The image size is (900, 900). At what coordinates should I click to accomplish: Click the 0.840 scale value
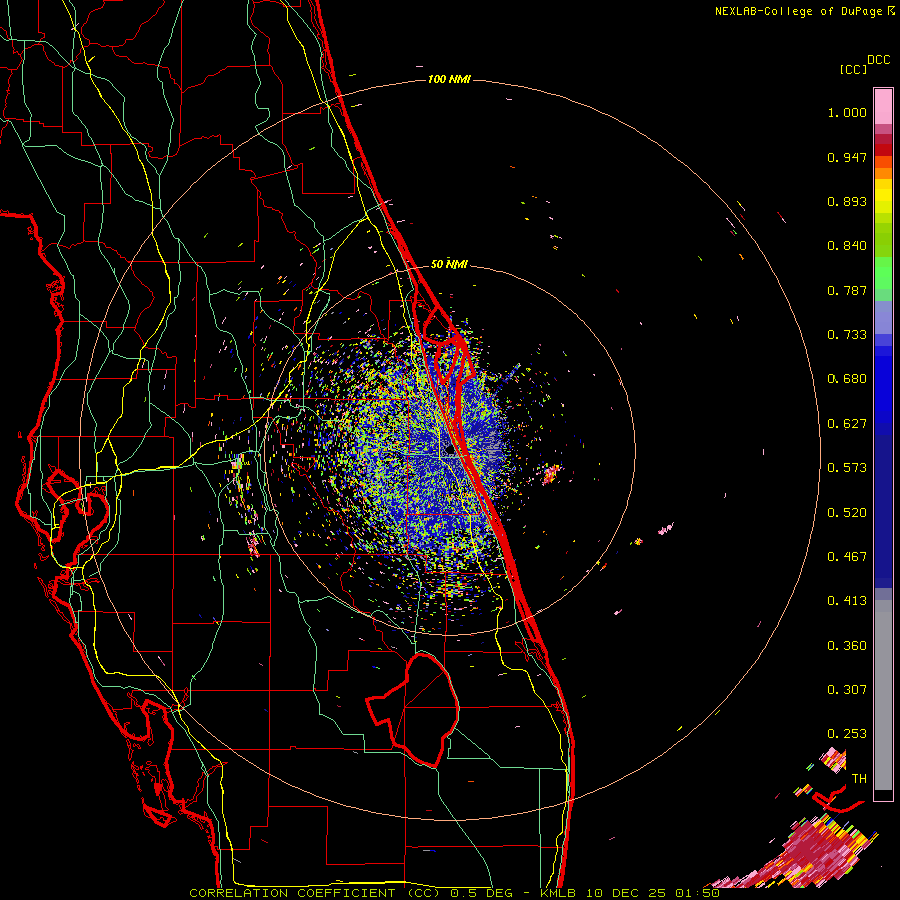click(x=847, y=246)
